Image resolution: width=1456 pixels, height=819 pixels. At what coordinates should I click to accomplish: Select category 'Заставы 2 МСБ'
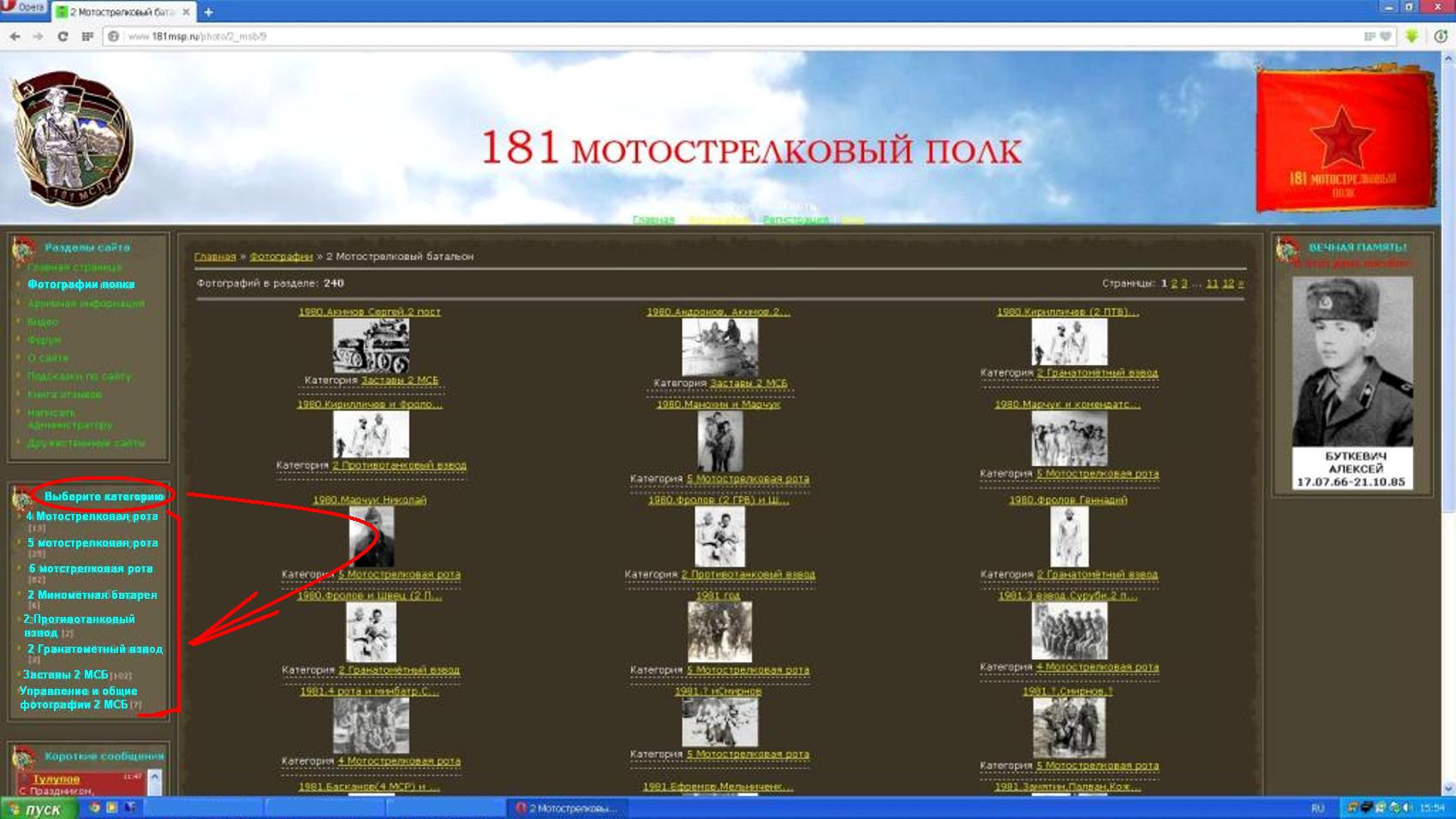[65, 675]
